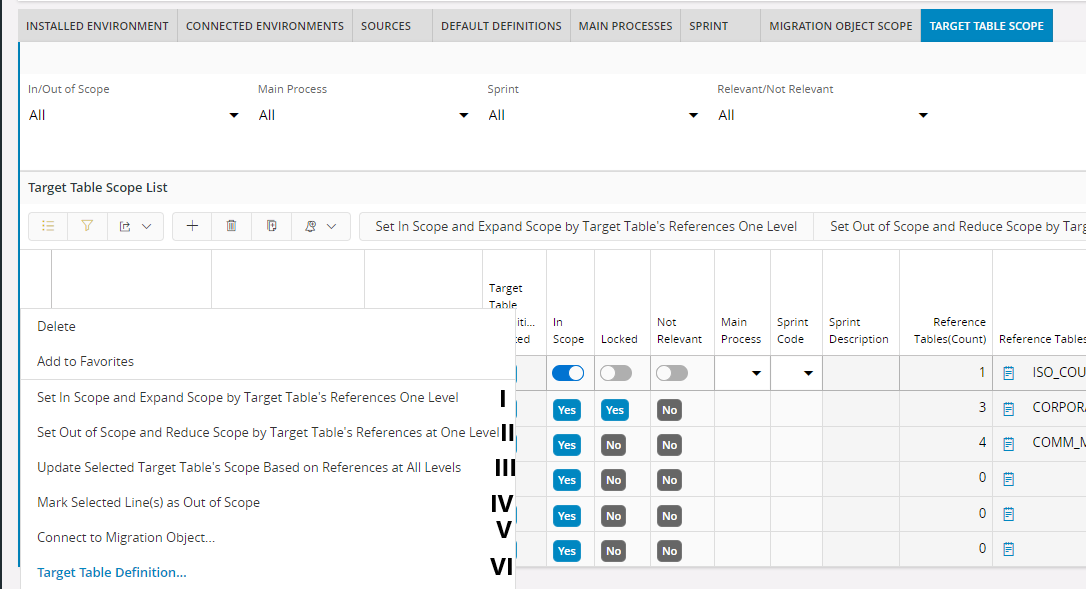Click the duplicate record icon
Image resolution: width=1086 pixels, height=589 pixels.
click(x=271, y=227)
